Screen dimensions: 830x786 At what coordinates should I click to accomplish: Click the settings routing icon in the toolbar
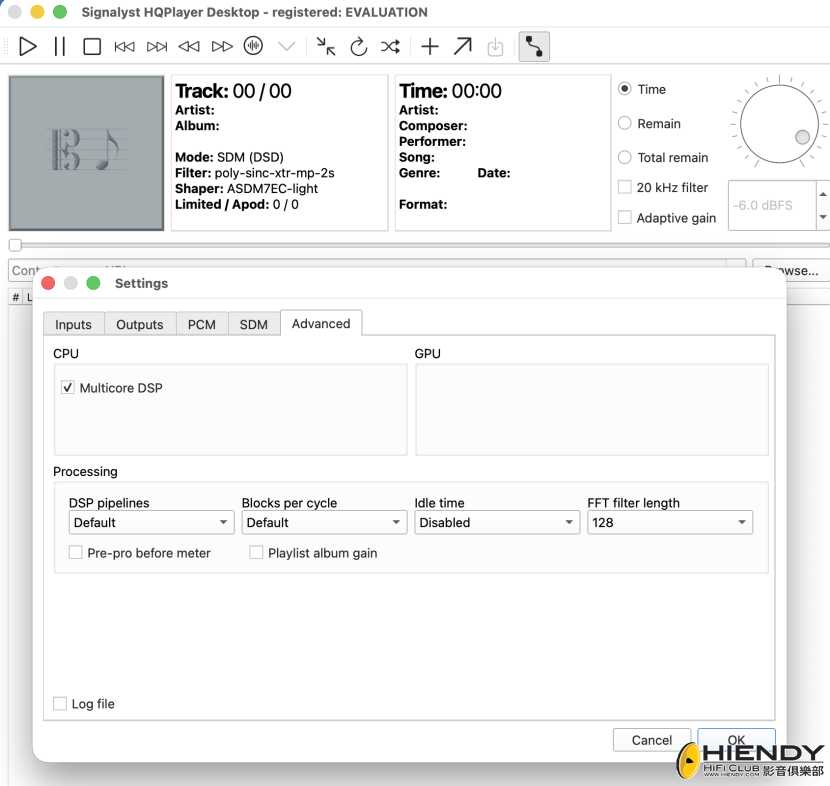(x=534, y=47)
